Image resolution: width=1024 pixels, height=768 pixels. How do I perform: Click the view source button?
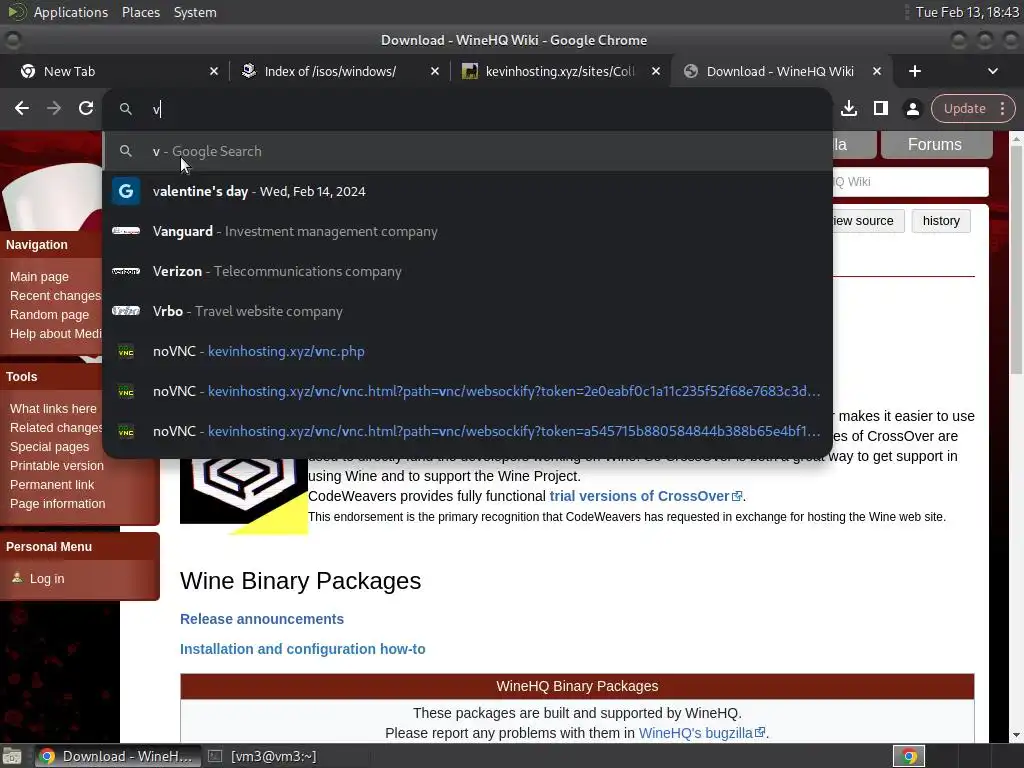(x=868, y=221)
